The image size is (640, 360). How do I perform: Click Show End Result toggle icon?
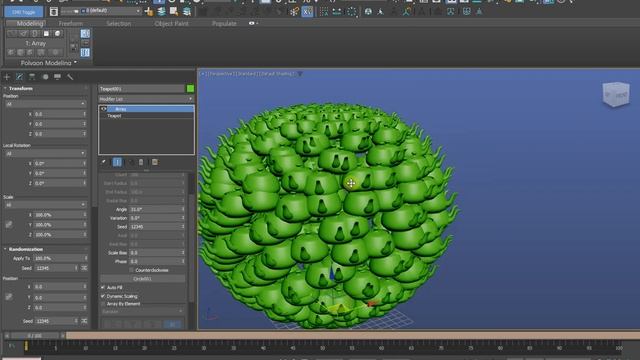click(117, 162)
